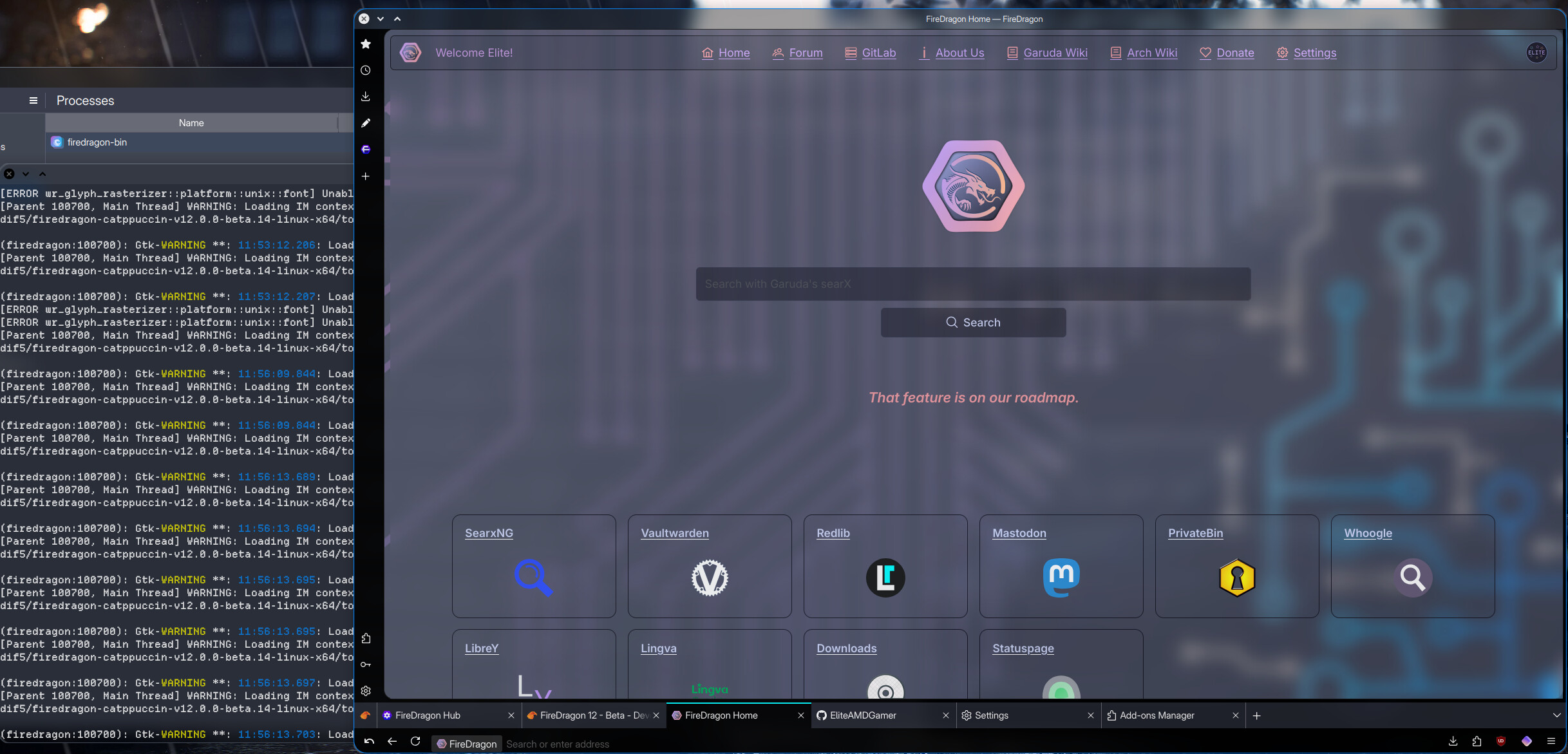The image size is (1568, 754).
Task: Open the About Us nav link
Action: 951,53
